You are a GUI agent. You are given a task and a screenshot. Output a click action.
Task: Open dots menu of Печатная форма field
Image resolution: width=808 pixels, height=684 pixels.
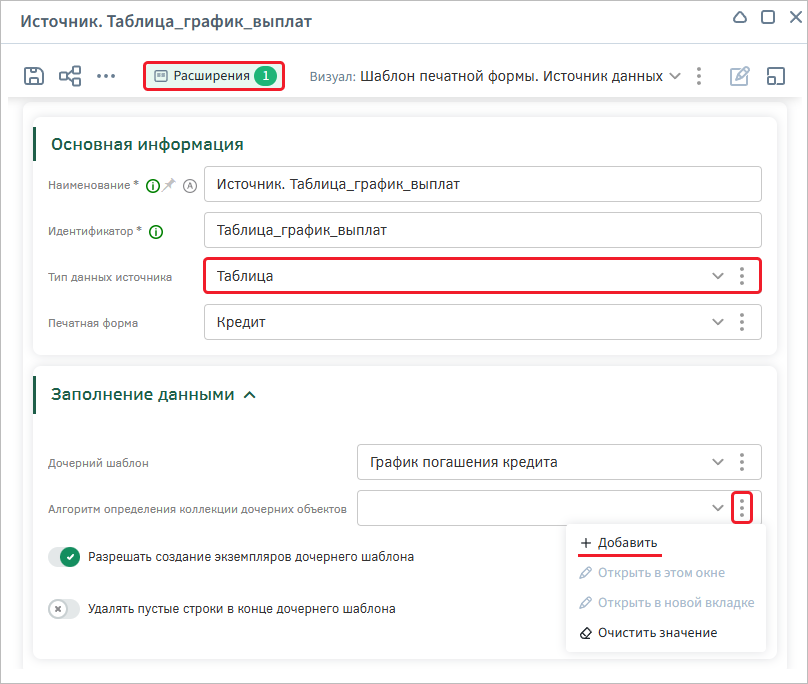(x=742, y=322)
